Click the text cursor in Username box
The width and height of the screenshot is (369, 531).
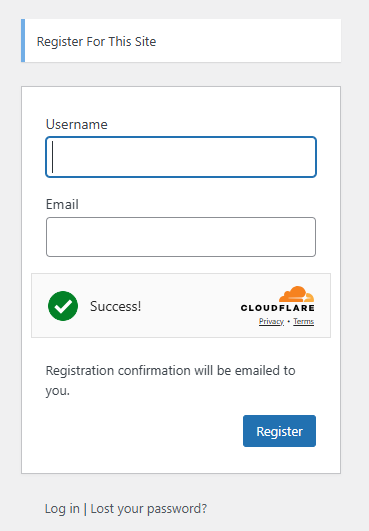(52, 157)
